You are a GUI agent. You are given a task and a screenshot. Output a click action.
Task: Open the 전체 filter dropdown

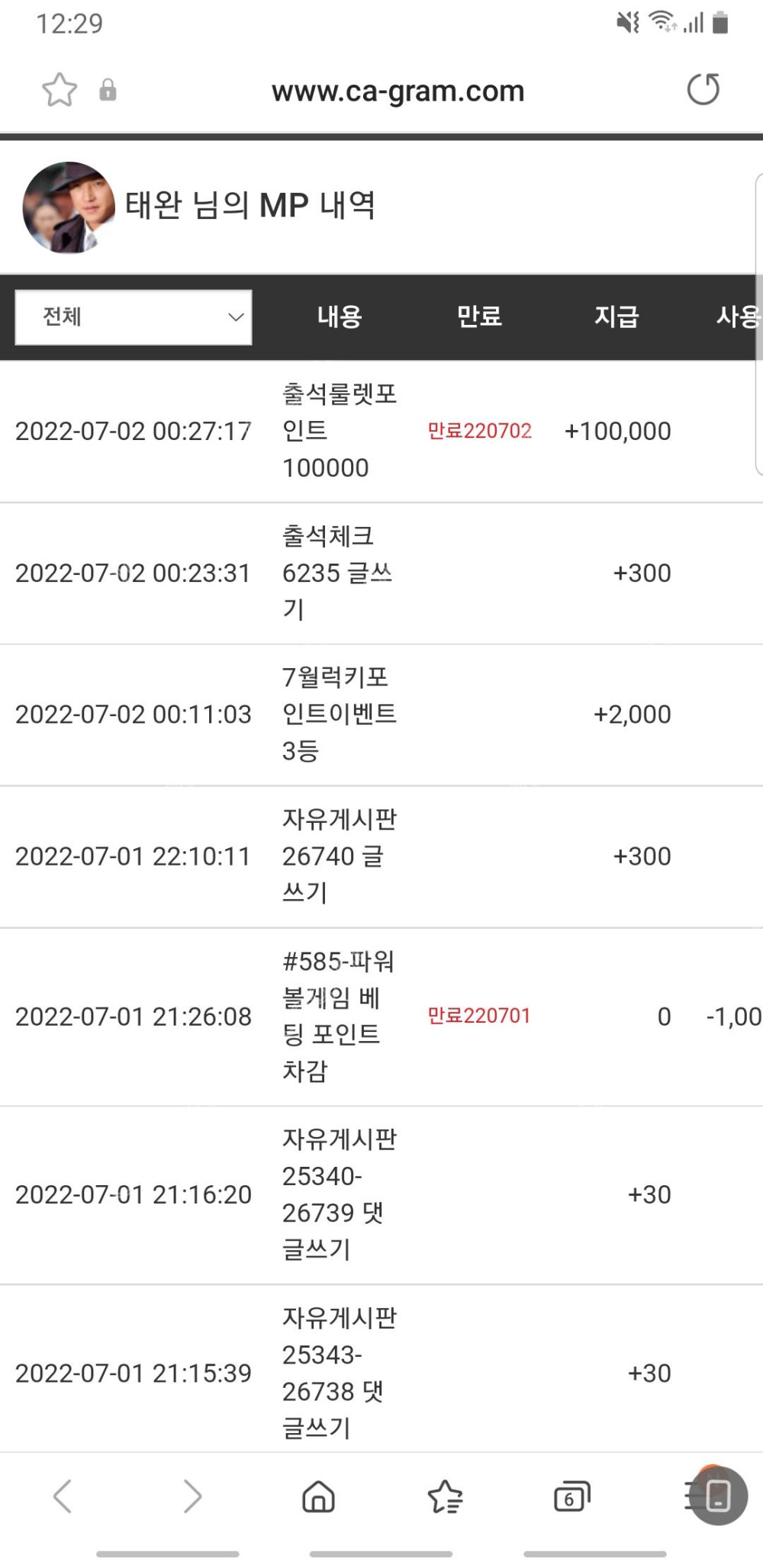click(134, 316)
